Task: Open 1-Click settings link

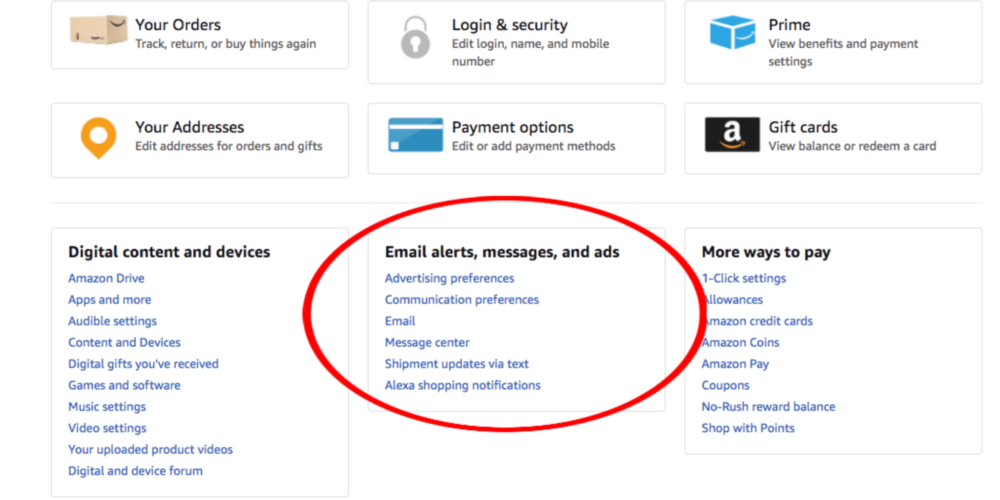Action: click(x=744, y=278)
